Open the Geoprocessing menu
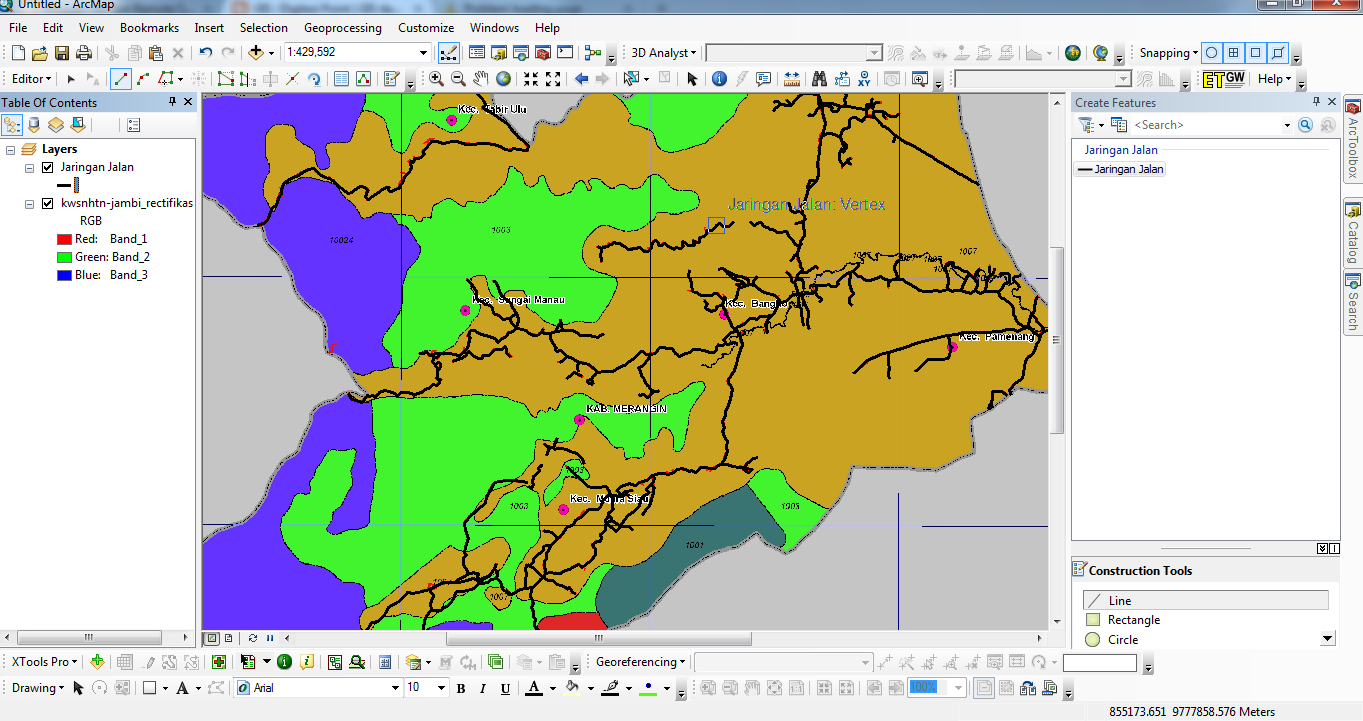This screenshot has width=1363, height=721. pos(342,27)
